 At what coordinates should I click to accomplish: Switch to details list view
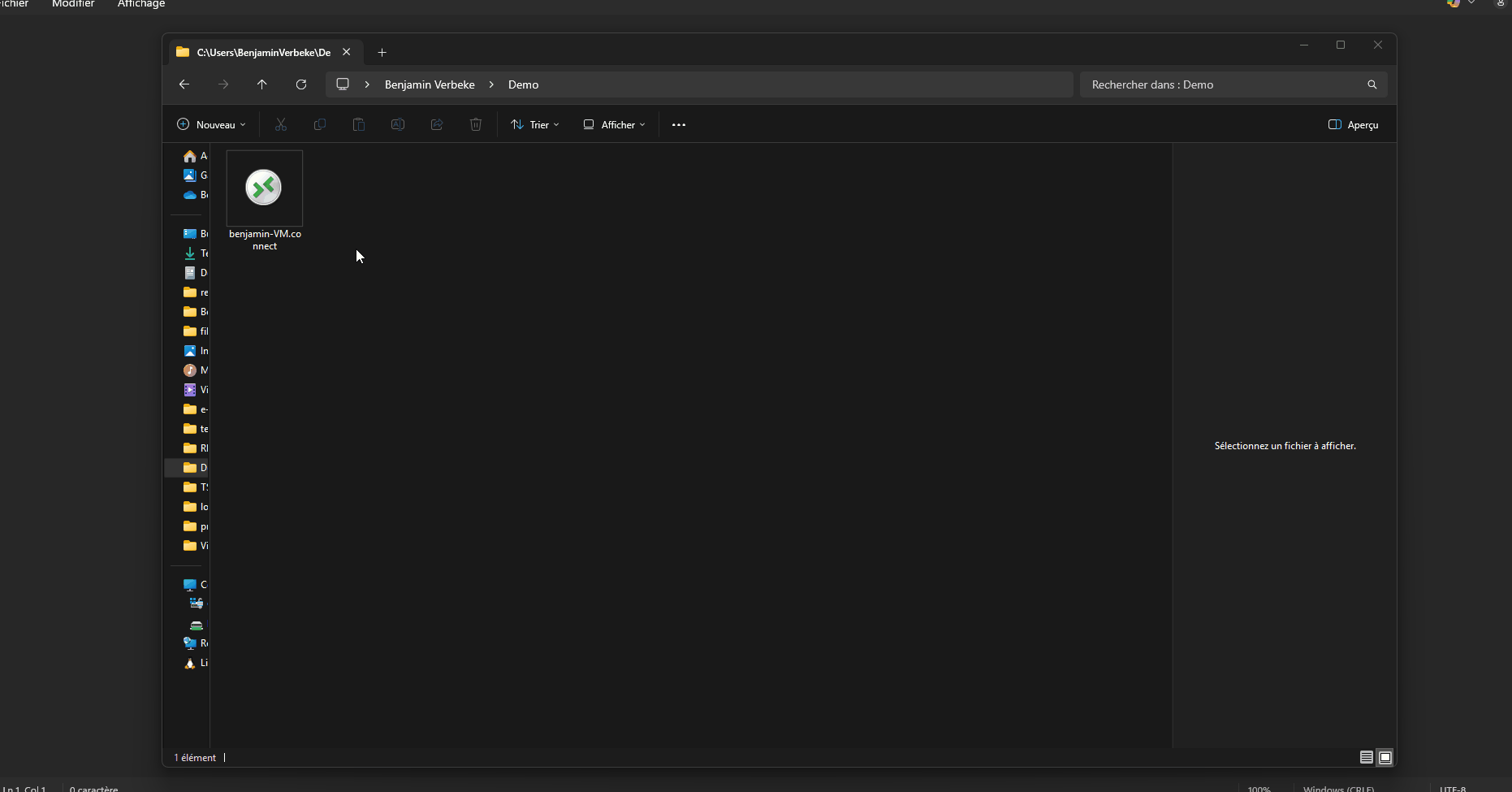tap(1367, 757)
